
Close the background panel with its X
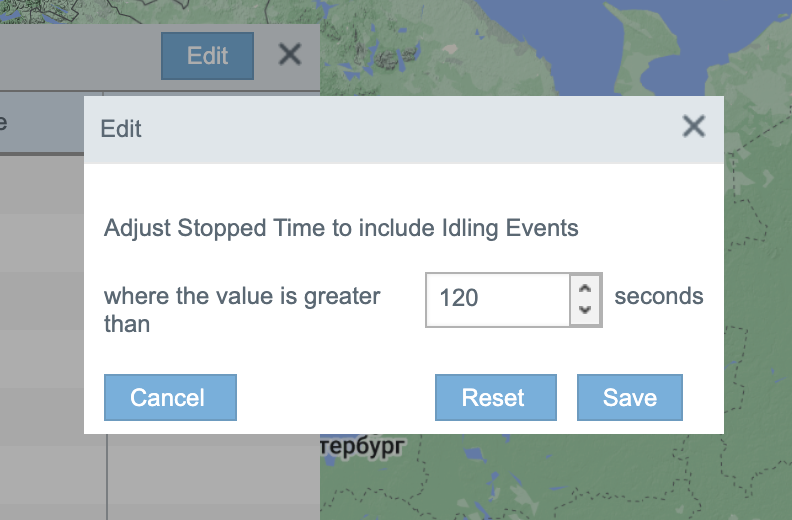[x=290, y=55]
